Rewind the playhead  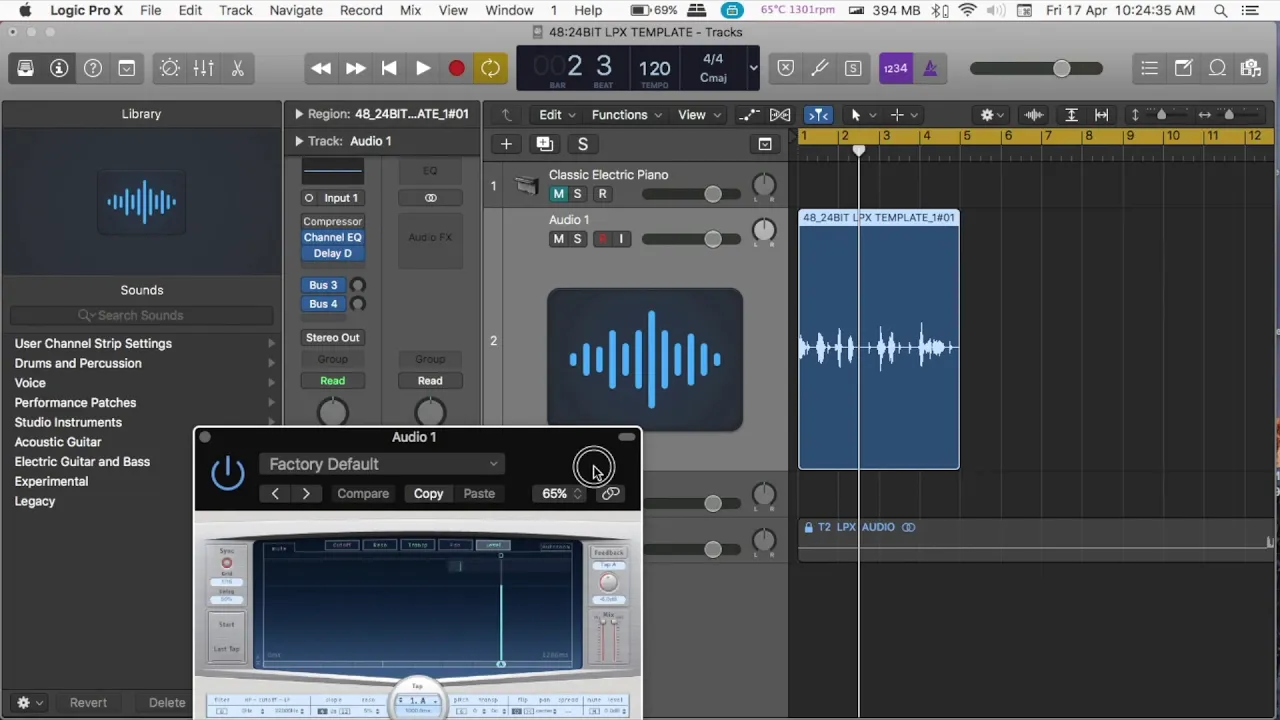pos(321,68)
